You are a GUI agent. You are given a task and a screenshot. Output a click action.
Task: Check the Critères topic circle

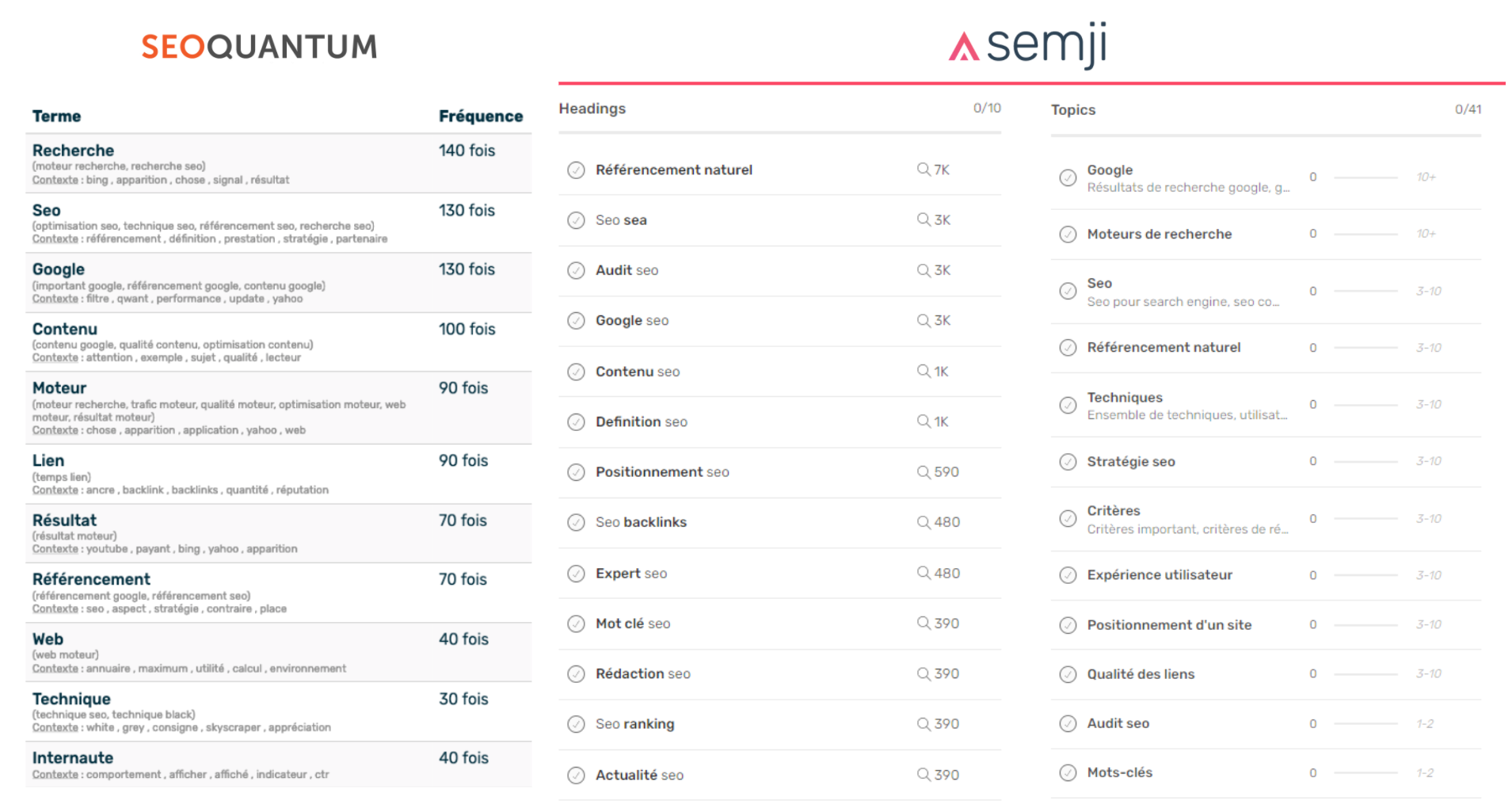(1068, 519)
